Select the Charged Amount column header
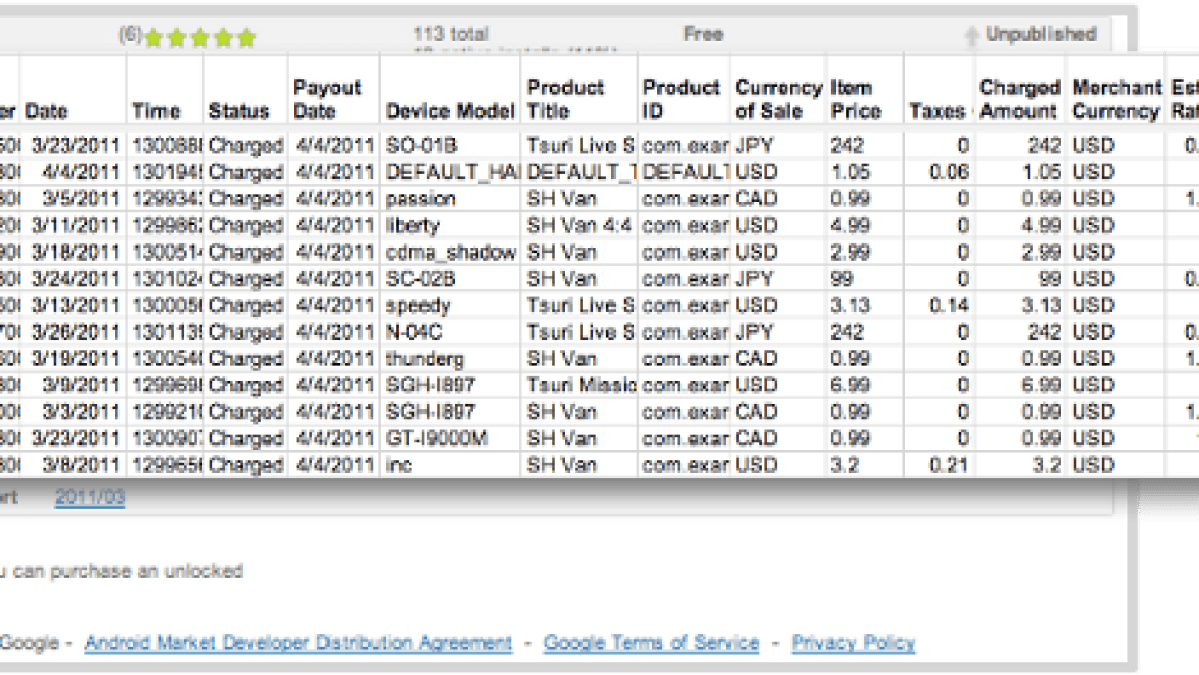 click(1018, 99)
